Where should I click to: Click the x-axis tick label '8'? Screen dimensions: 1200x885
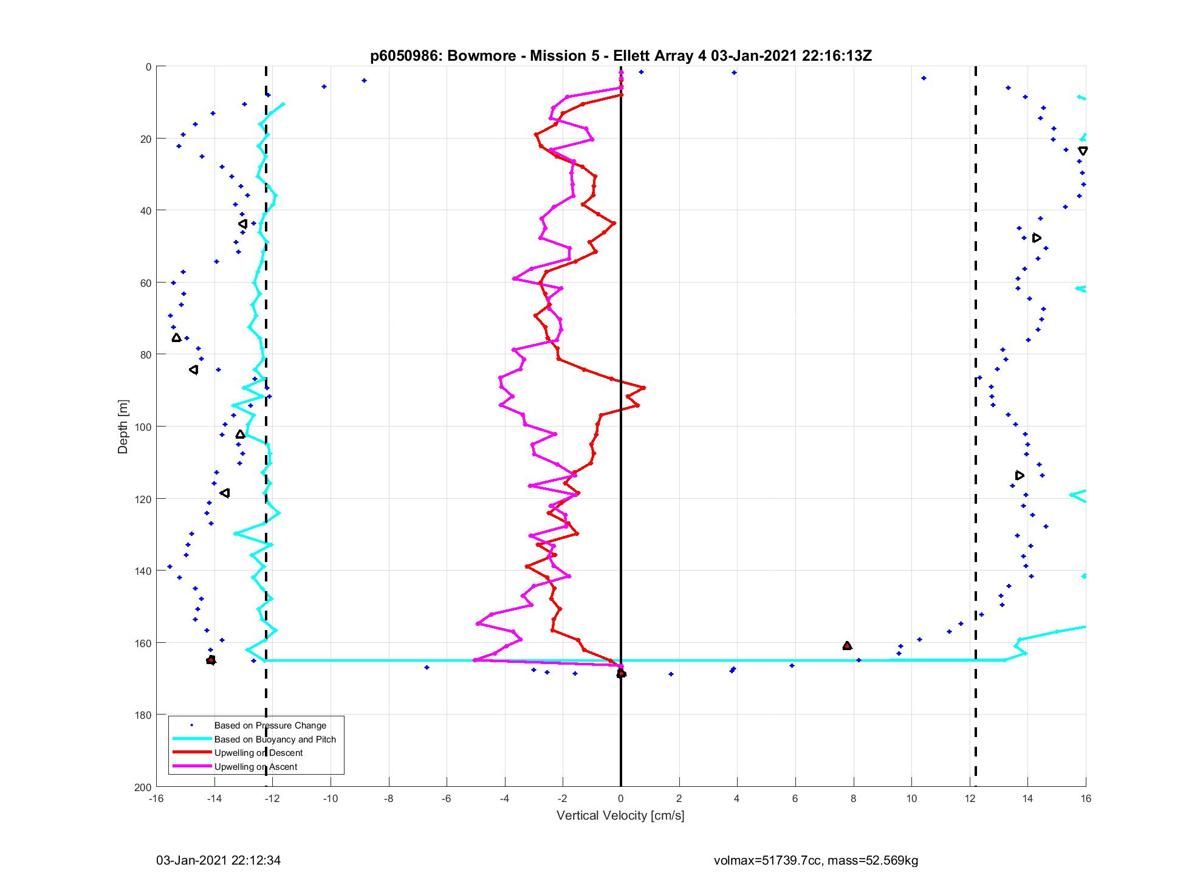853,799
